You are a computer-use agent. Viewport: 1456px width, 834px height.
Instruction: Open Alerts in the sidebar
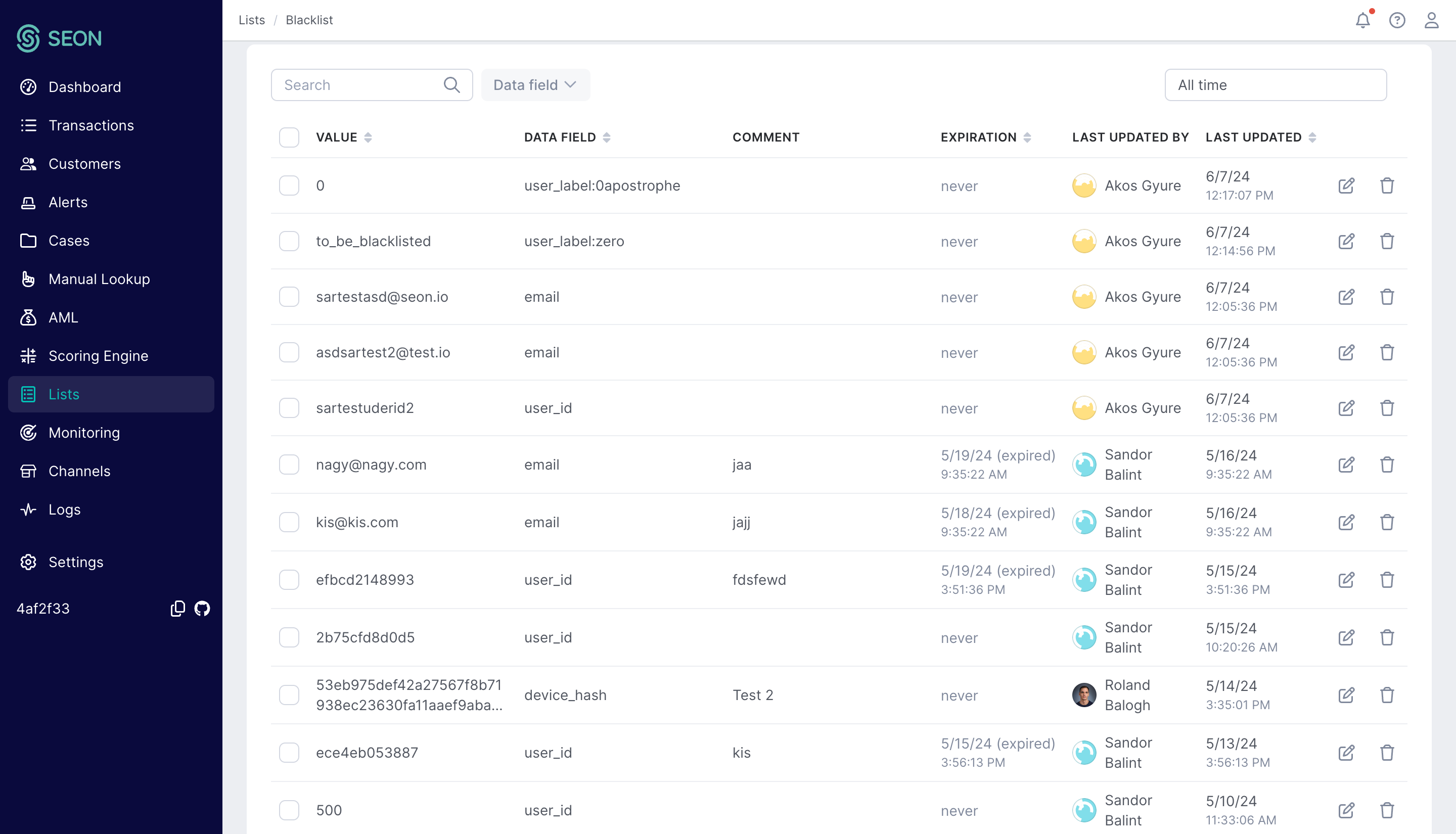[x=111, y=202]
